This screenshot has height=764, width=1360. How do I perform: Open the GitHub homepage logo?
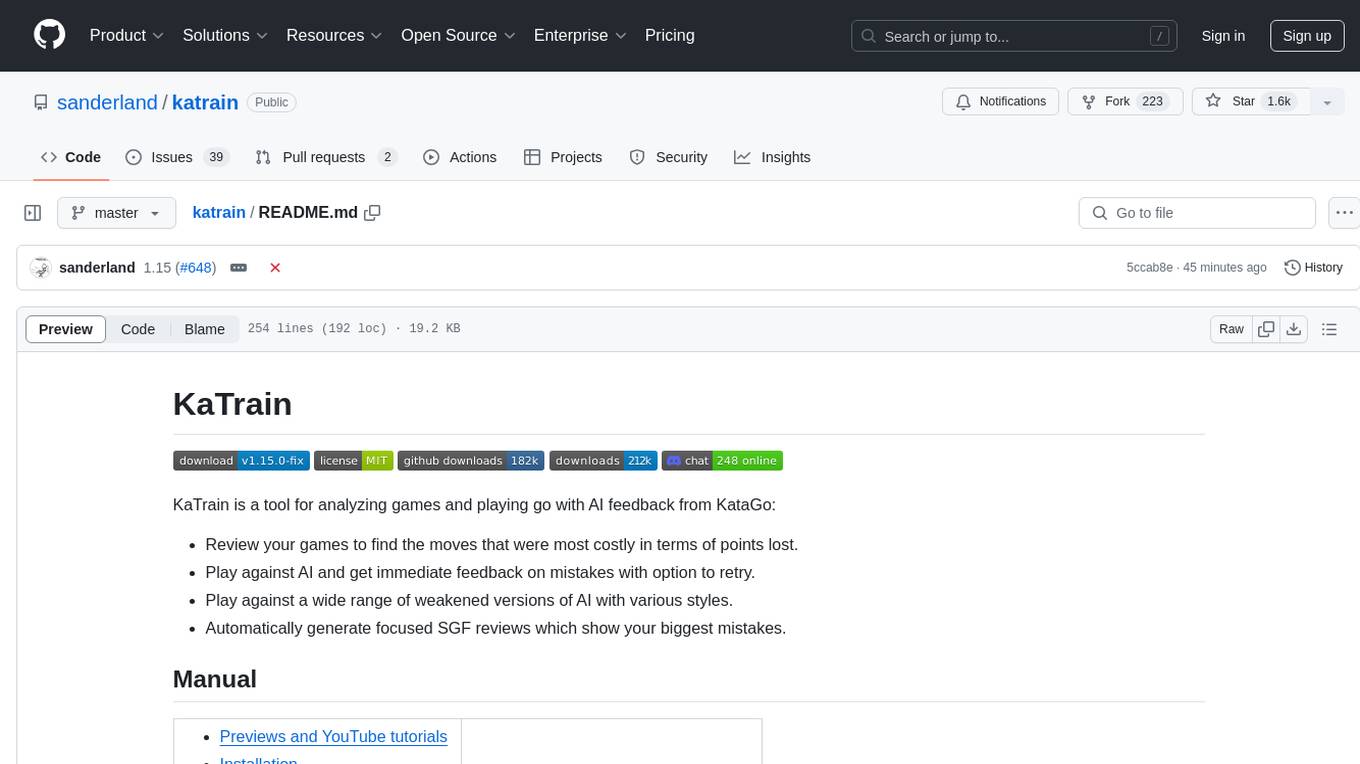click(x=50, y=35)
